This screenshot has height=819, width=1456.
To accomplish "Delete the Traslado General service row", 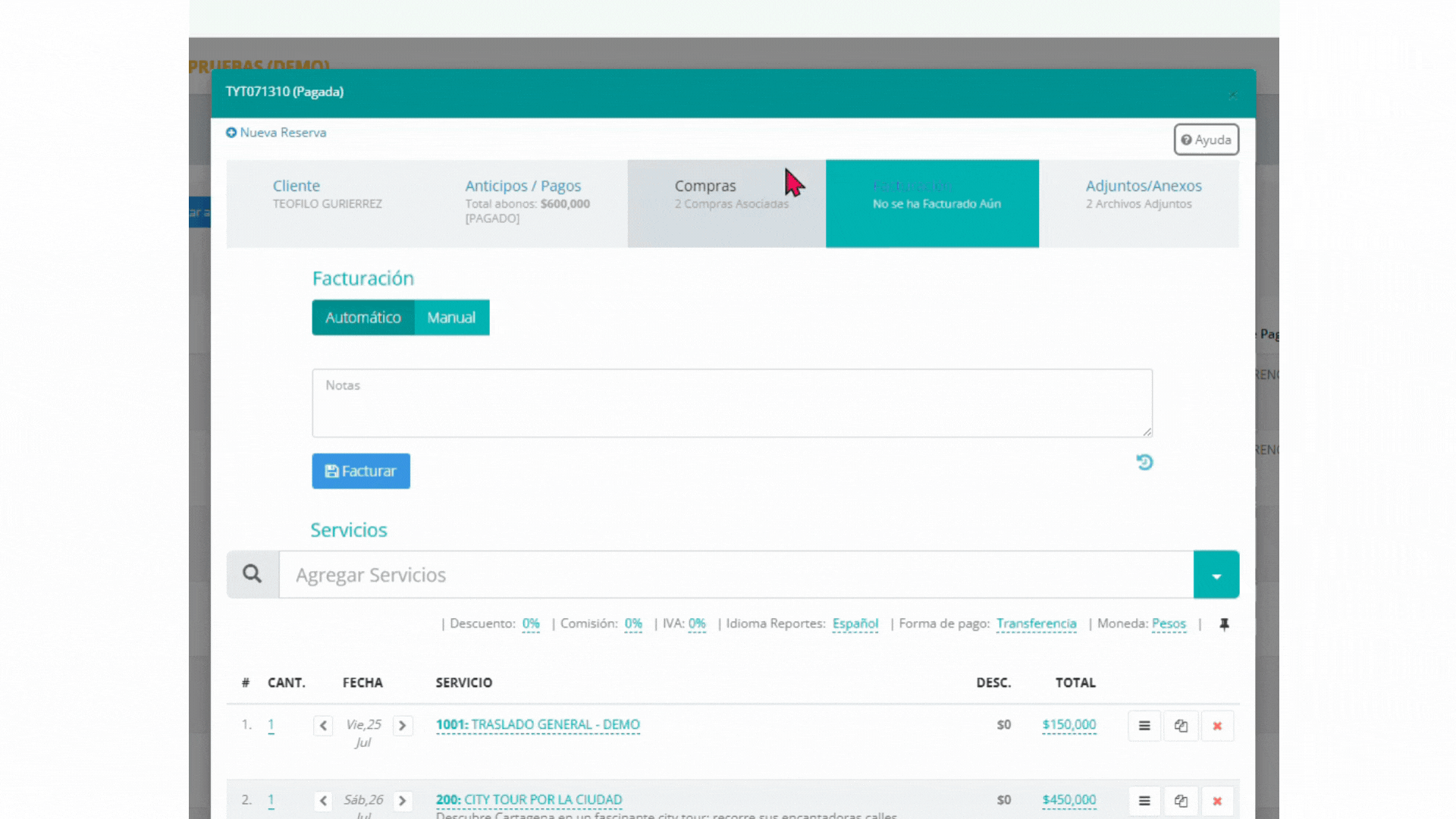I will pos(1217,726).
